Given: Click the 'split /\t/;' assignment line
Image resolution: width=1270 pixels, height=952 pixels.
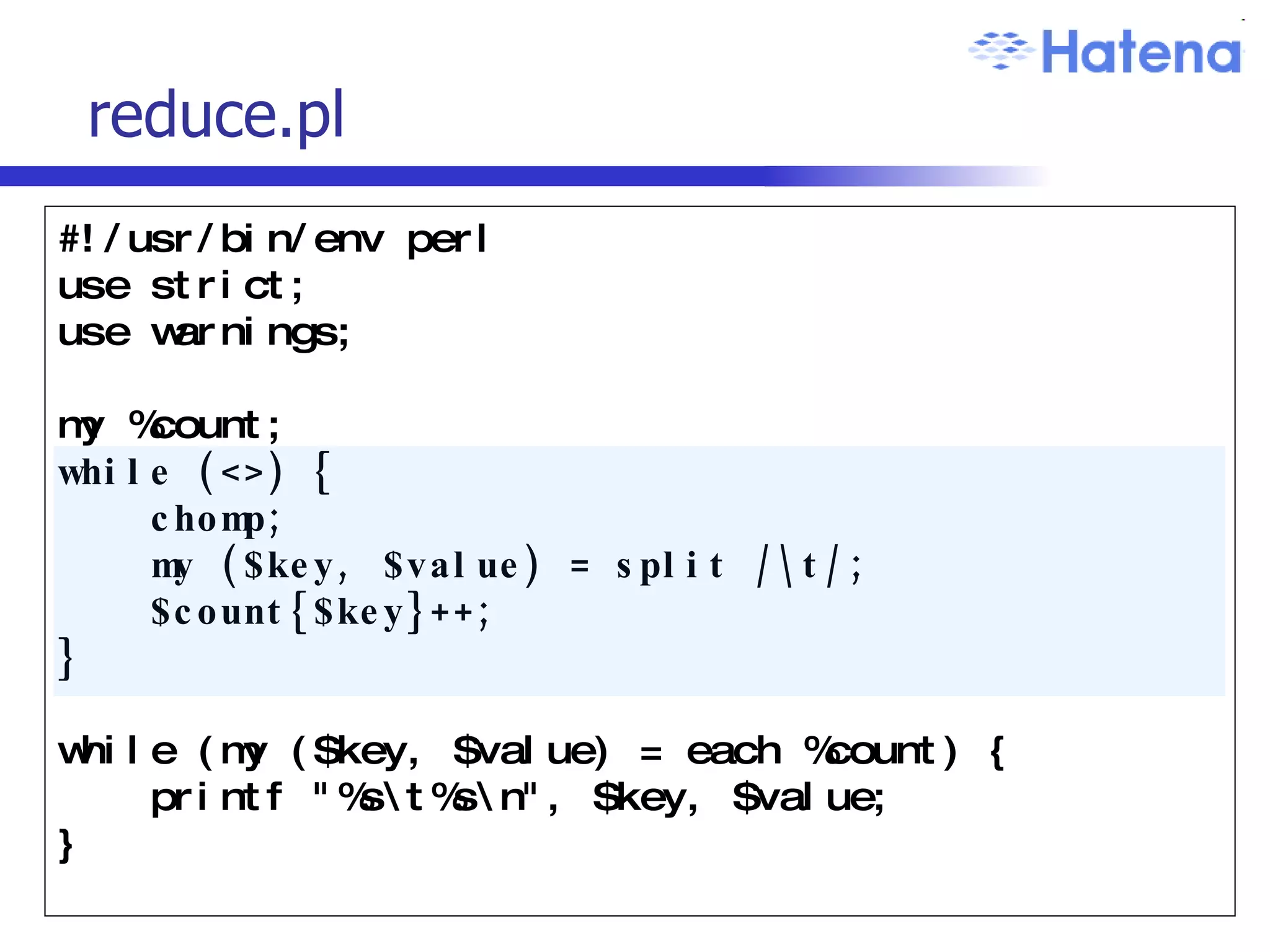Looking at the screenshot, I should click(x=506, y=565).
